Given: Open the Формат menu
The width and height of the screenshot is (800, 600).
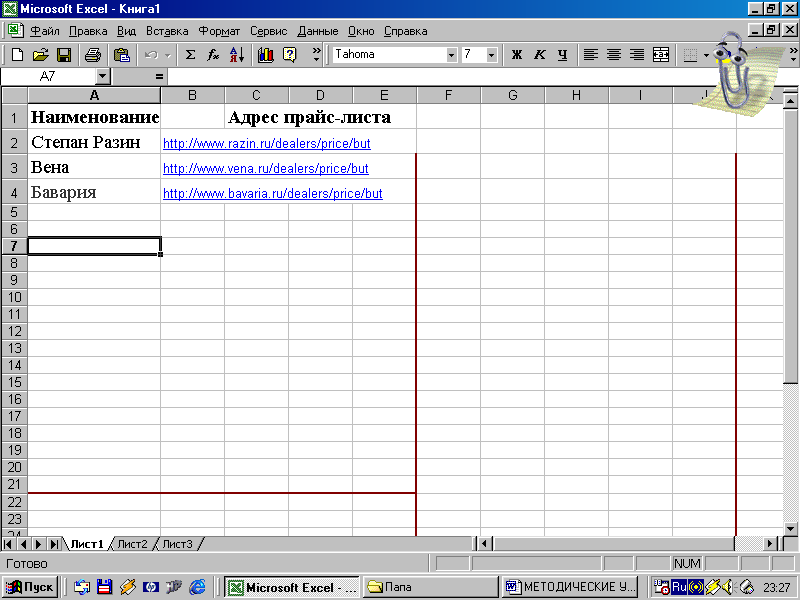Looking at the screenshot, I should [x=219, y=31].
